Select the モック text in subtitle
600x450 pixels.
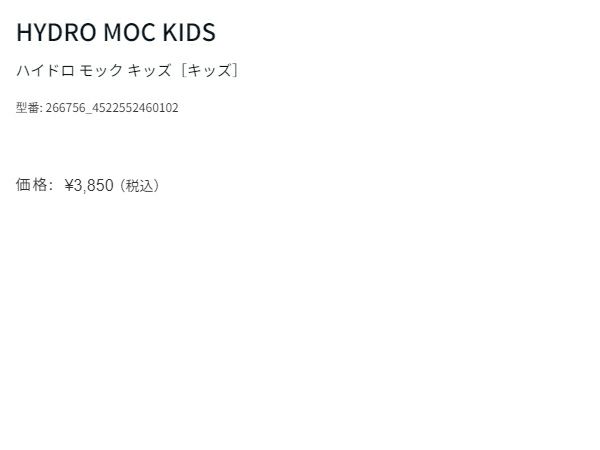coord(101,71)
